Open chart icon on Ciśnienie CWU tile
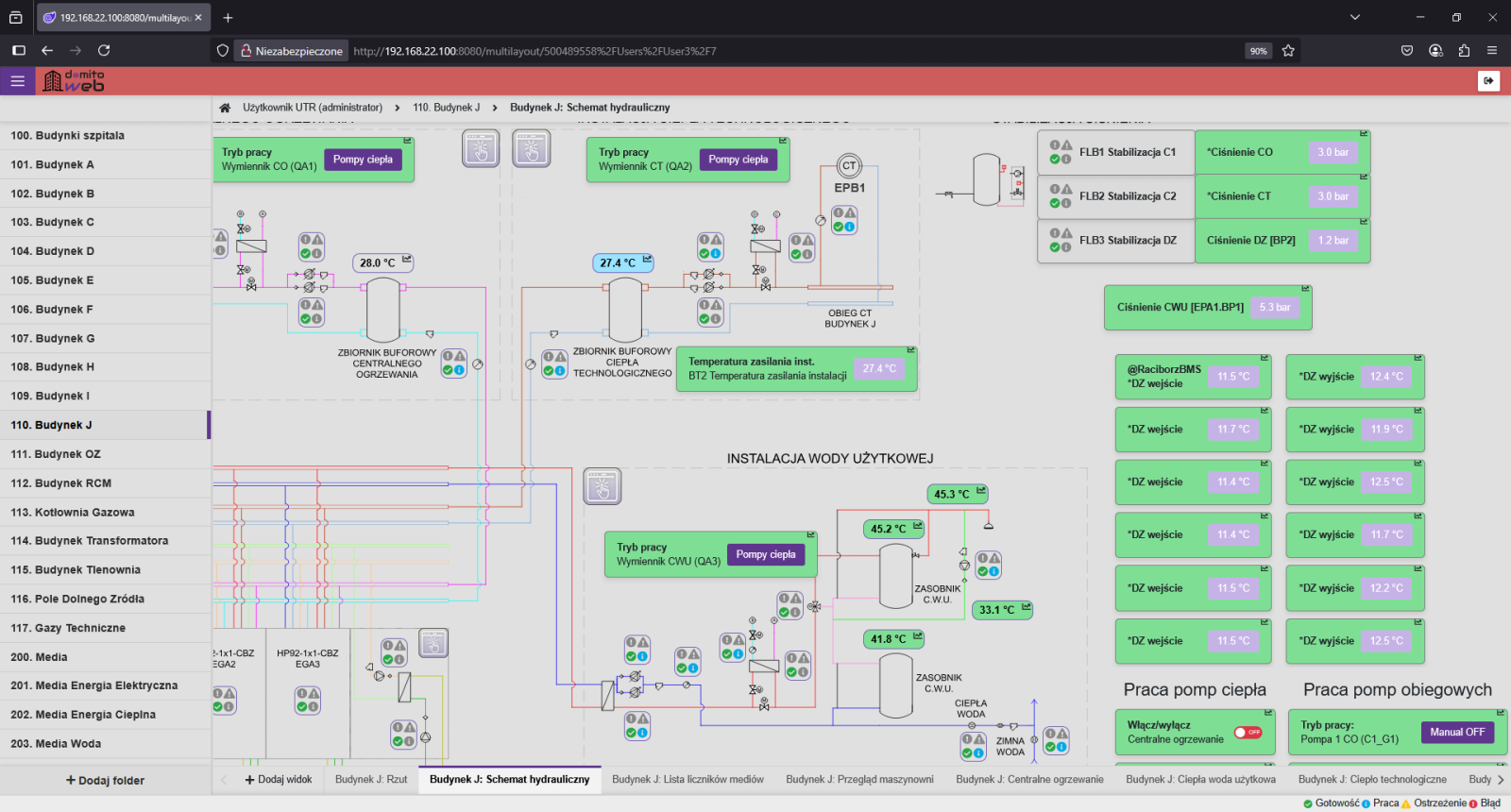The image size is (1511, 812). [1305, 289]
